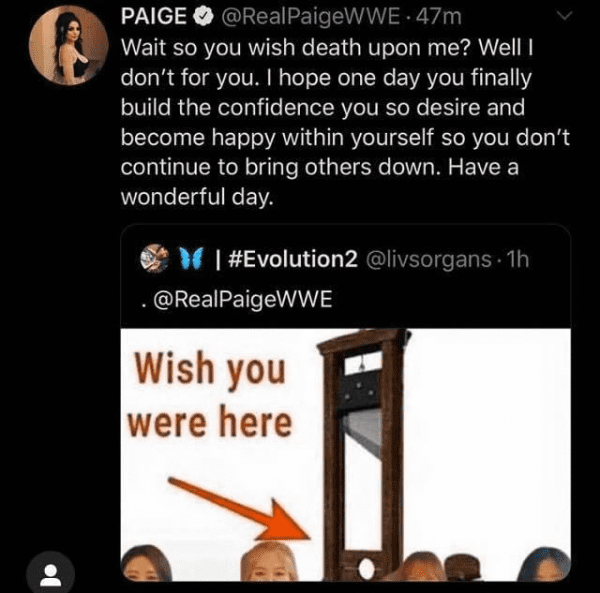600x593 pixels.
Task: Open Paige's profile picture avatar
Action: click(x=63, y=48)
